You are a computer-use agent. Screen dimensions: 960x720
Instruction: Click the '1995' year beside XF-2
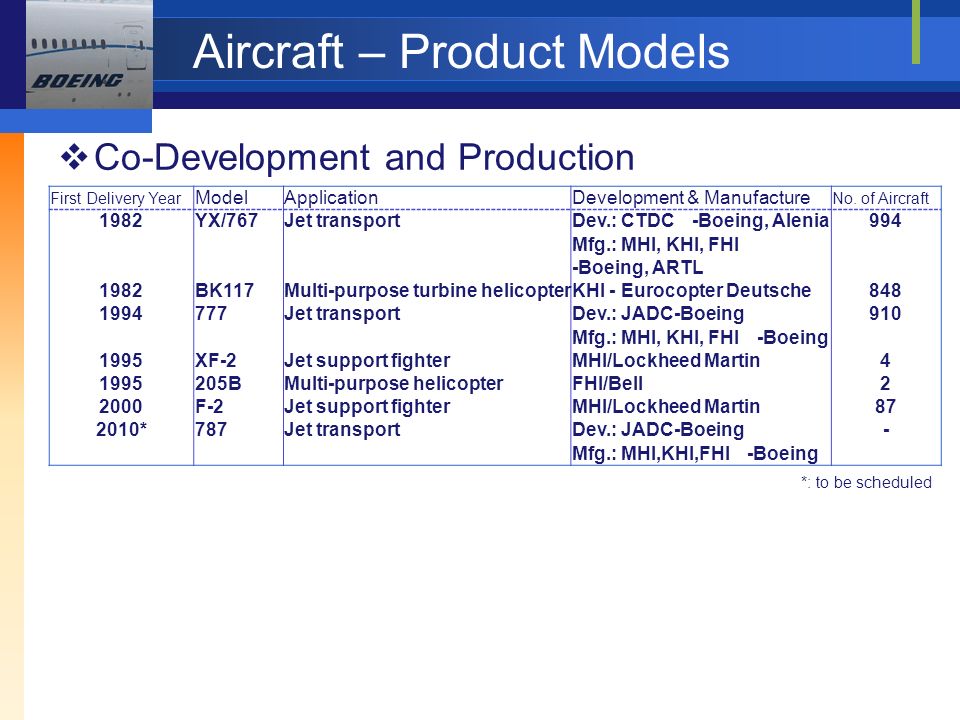coord(121,360)
